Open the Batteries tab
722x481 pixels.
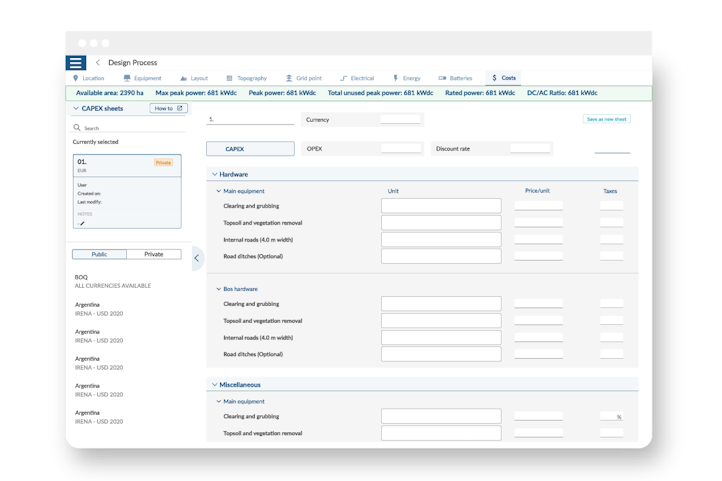[x=455, y=78]
